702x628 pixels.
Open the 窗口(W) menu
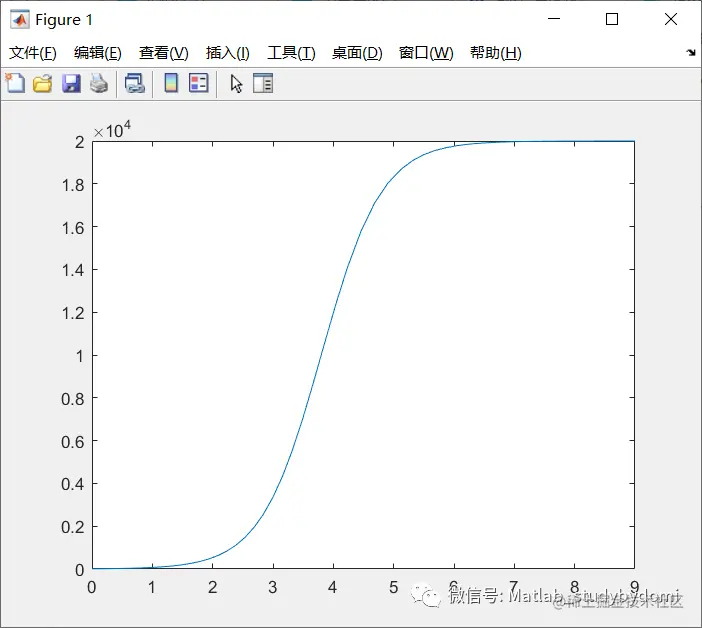pos(426,53)
